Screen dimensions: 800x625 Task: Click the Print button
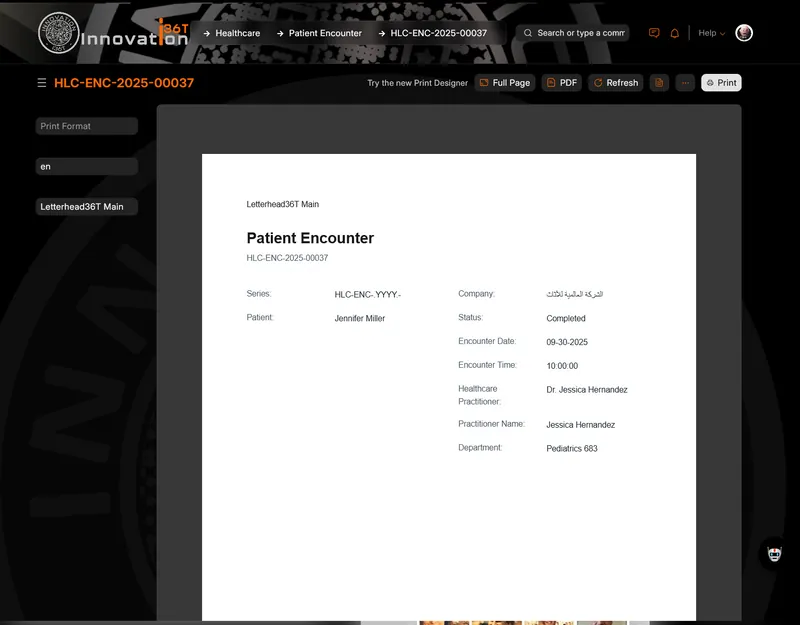pyautogui.click(x=721, y=83)
